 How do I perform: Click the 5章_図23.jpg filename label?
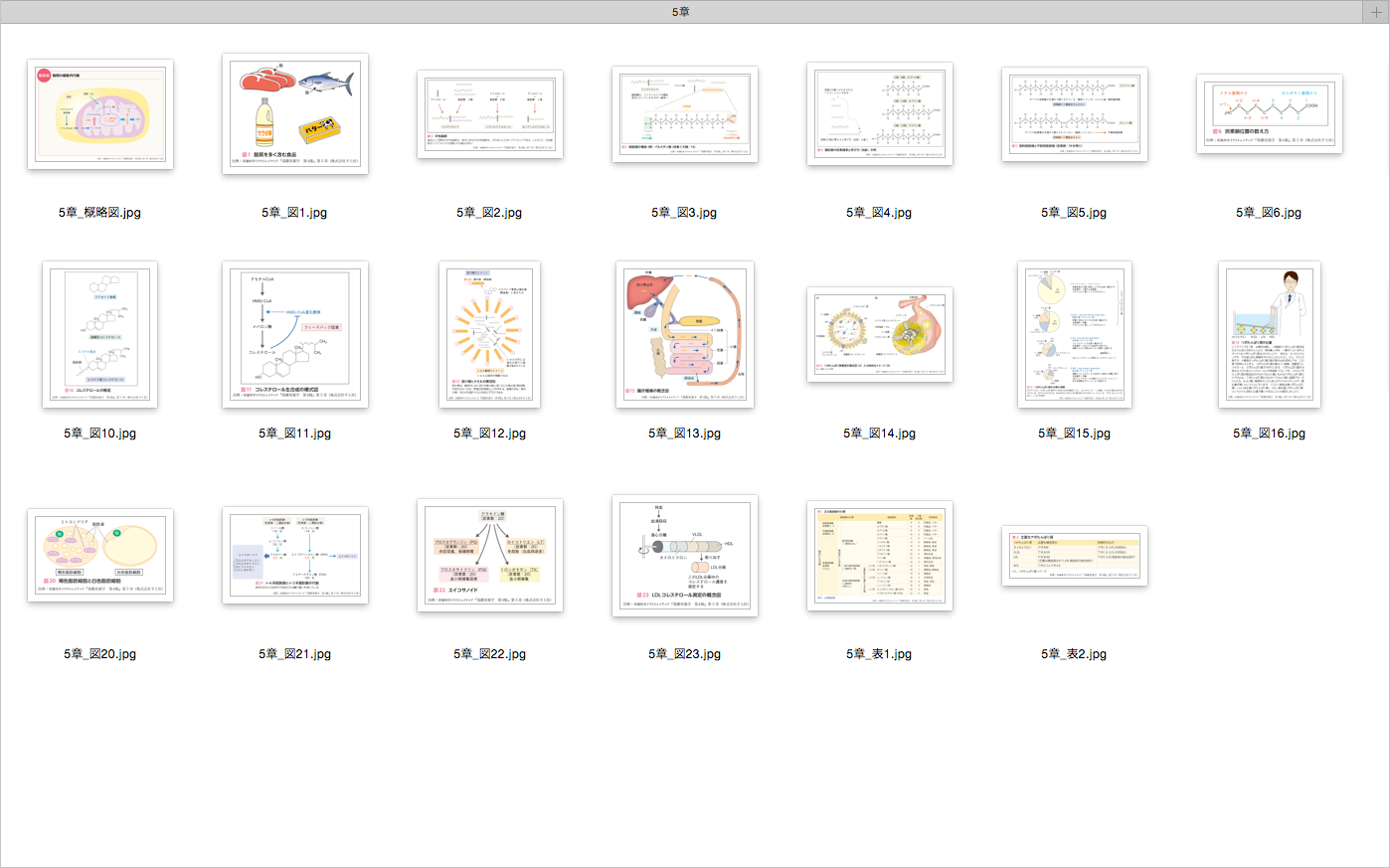coord(685,654)
